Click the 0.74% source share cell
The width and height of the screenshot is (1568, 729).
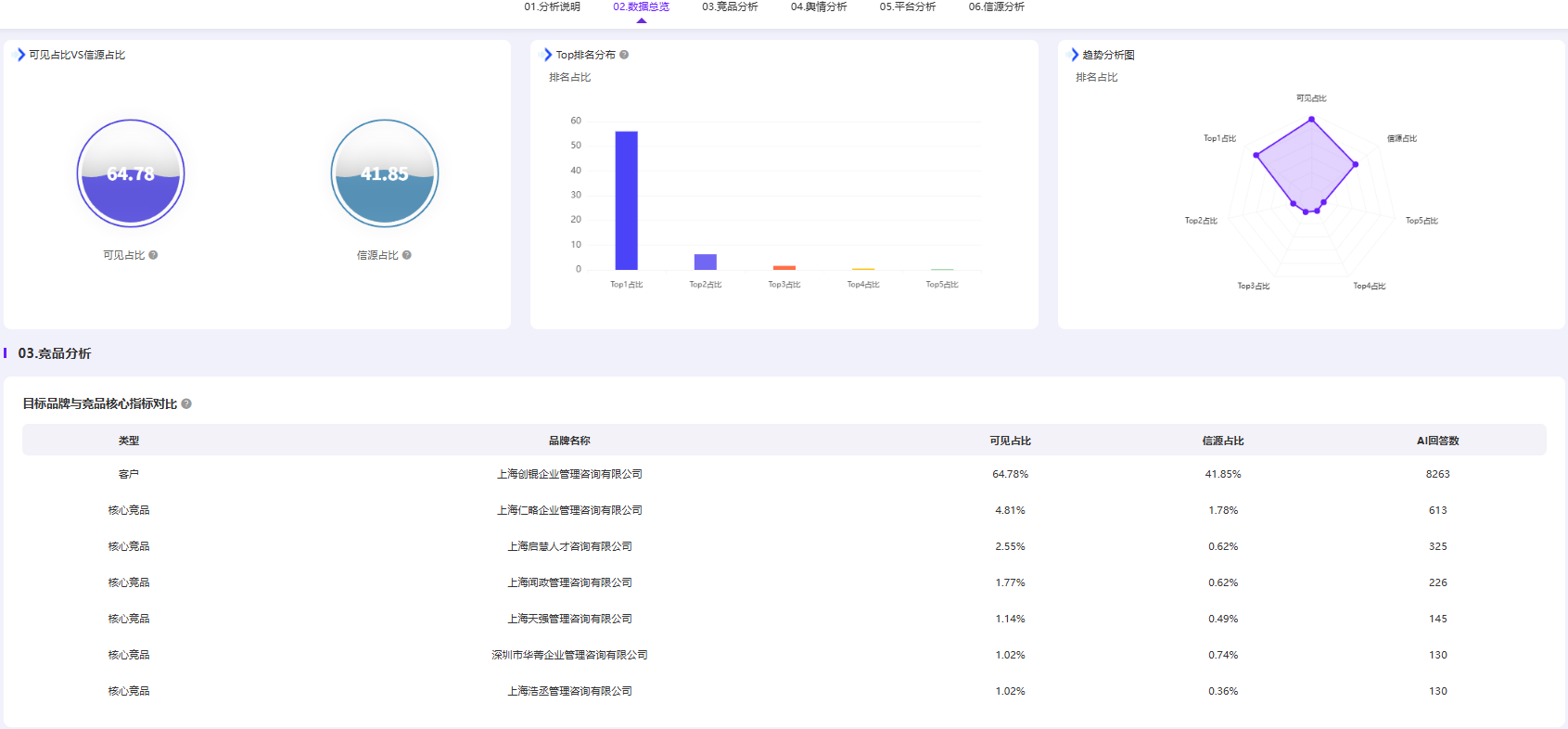click(1223, 655)
